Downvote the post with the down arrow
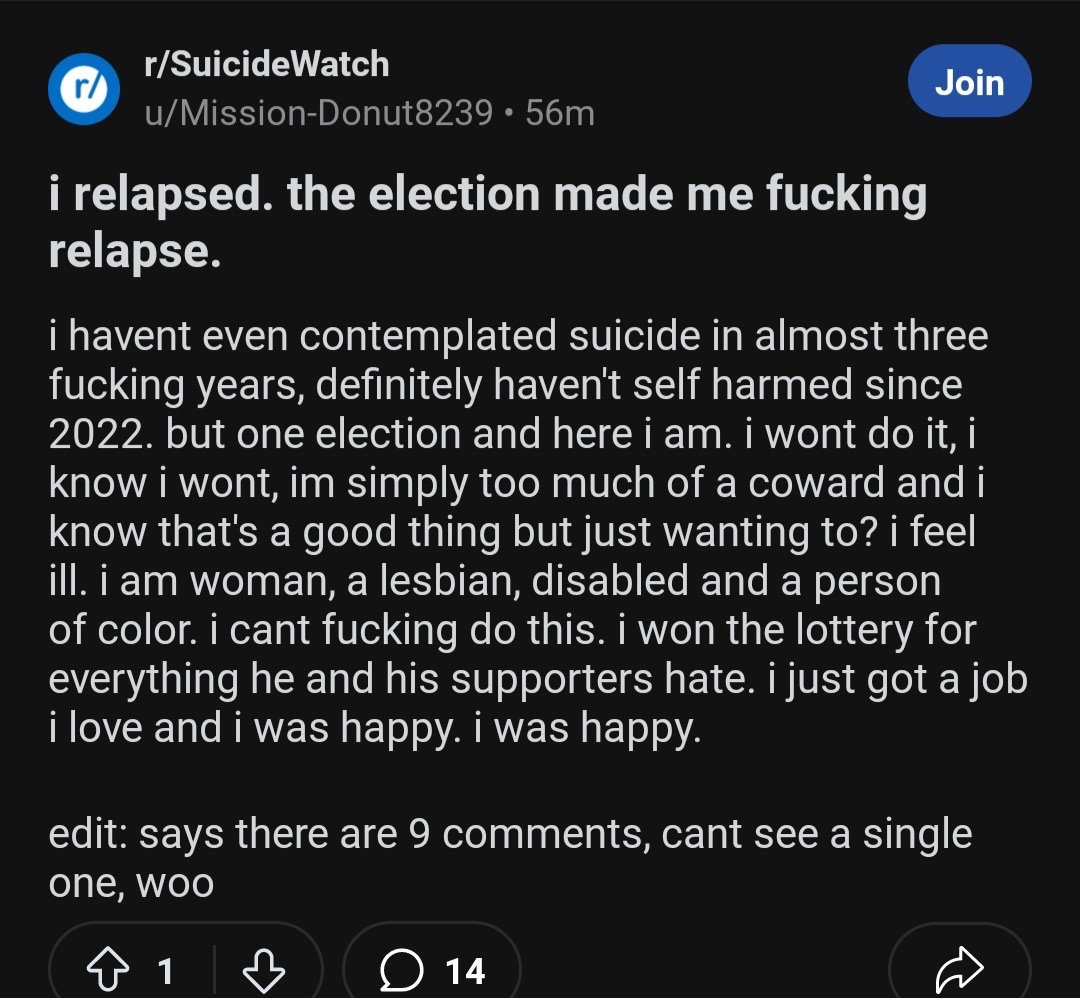 (x=265, y=970)
